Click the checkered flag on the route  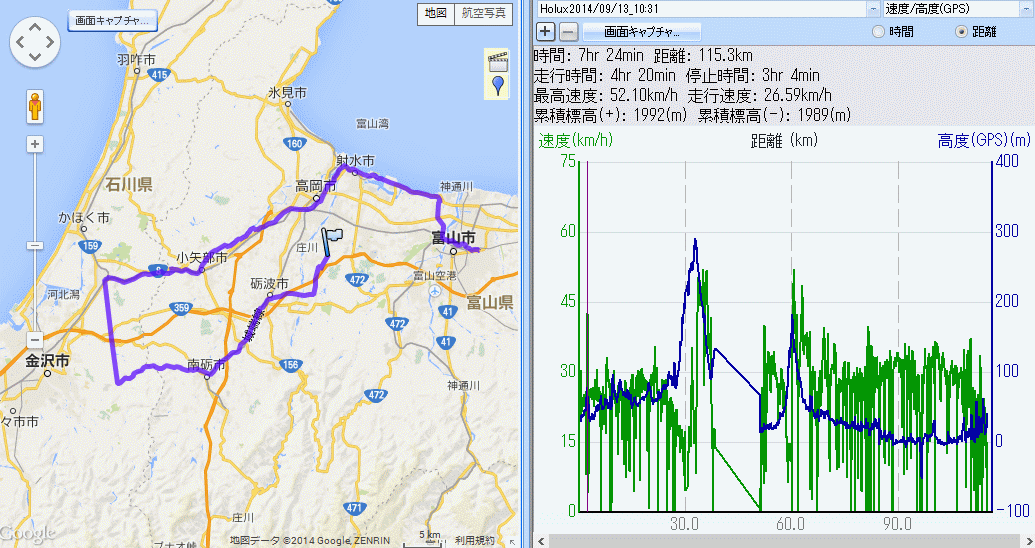point(333,240)
